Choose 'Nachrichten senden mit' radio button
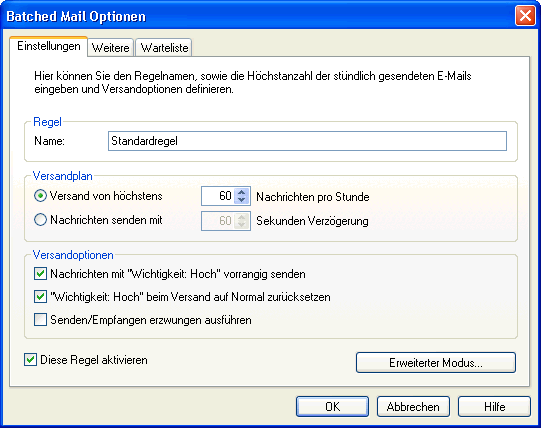 (x=40, y=220)
